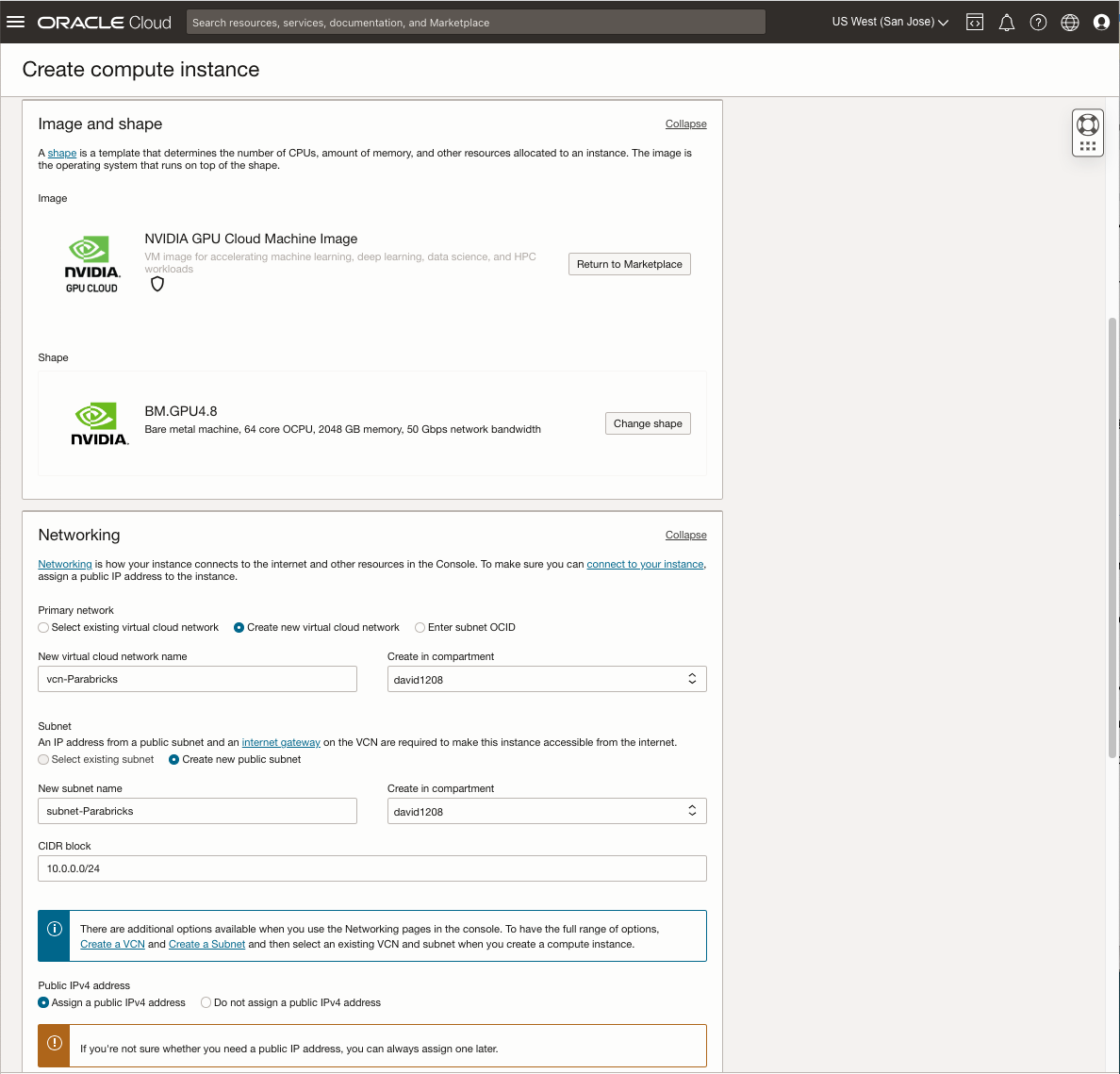Open the help question mark icon
The width and height of the screenshot is (1120, 1074).
click(1038, 22)
